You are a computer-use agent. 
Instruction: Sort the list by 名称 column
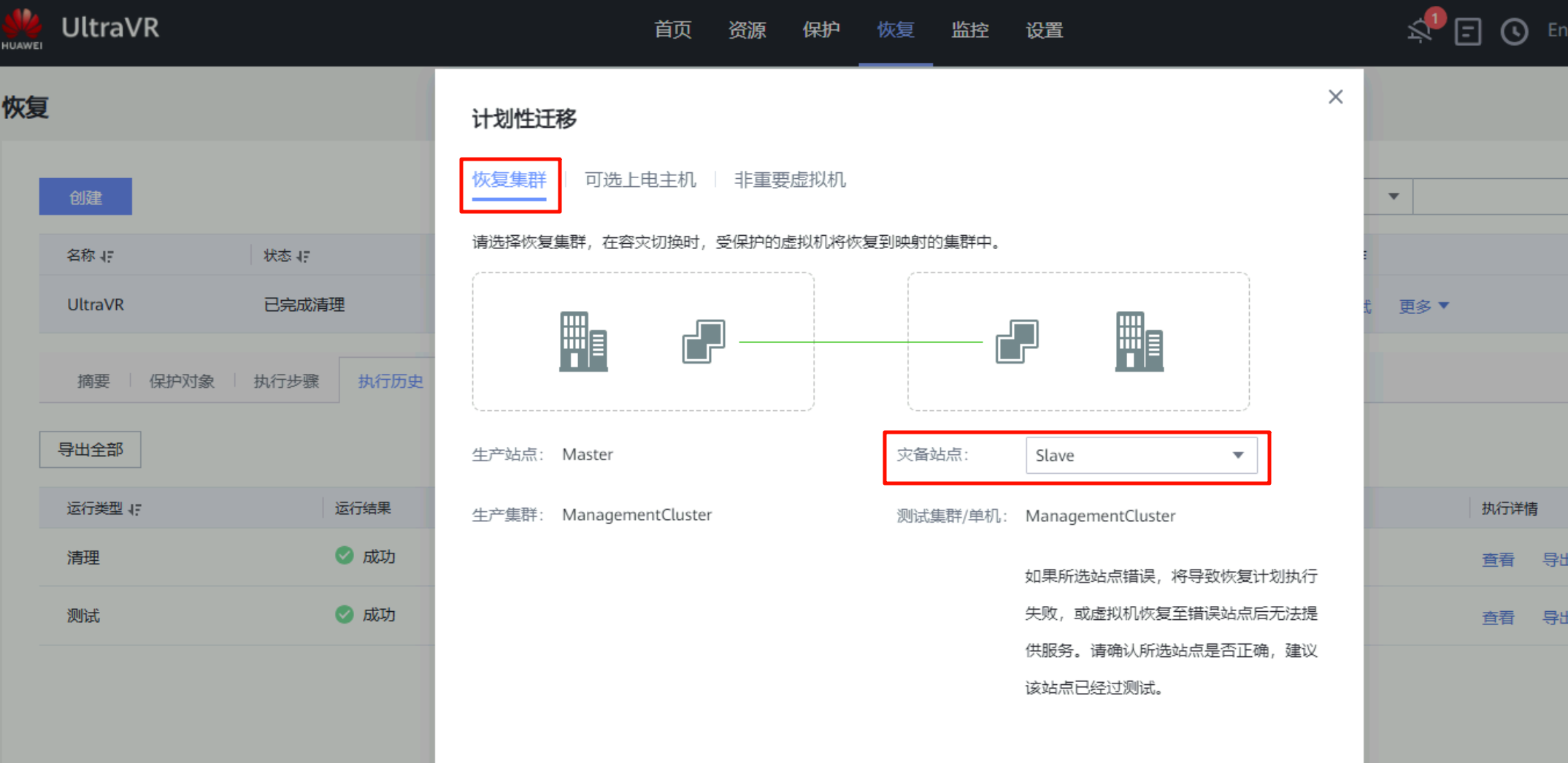click(107, 256)
